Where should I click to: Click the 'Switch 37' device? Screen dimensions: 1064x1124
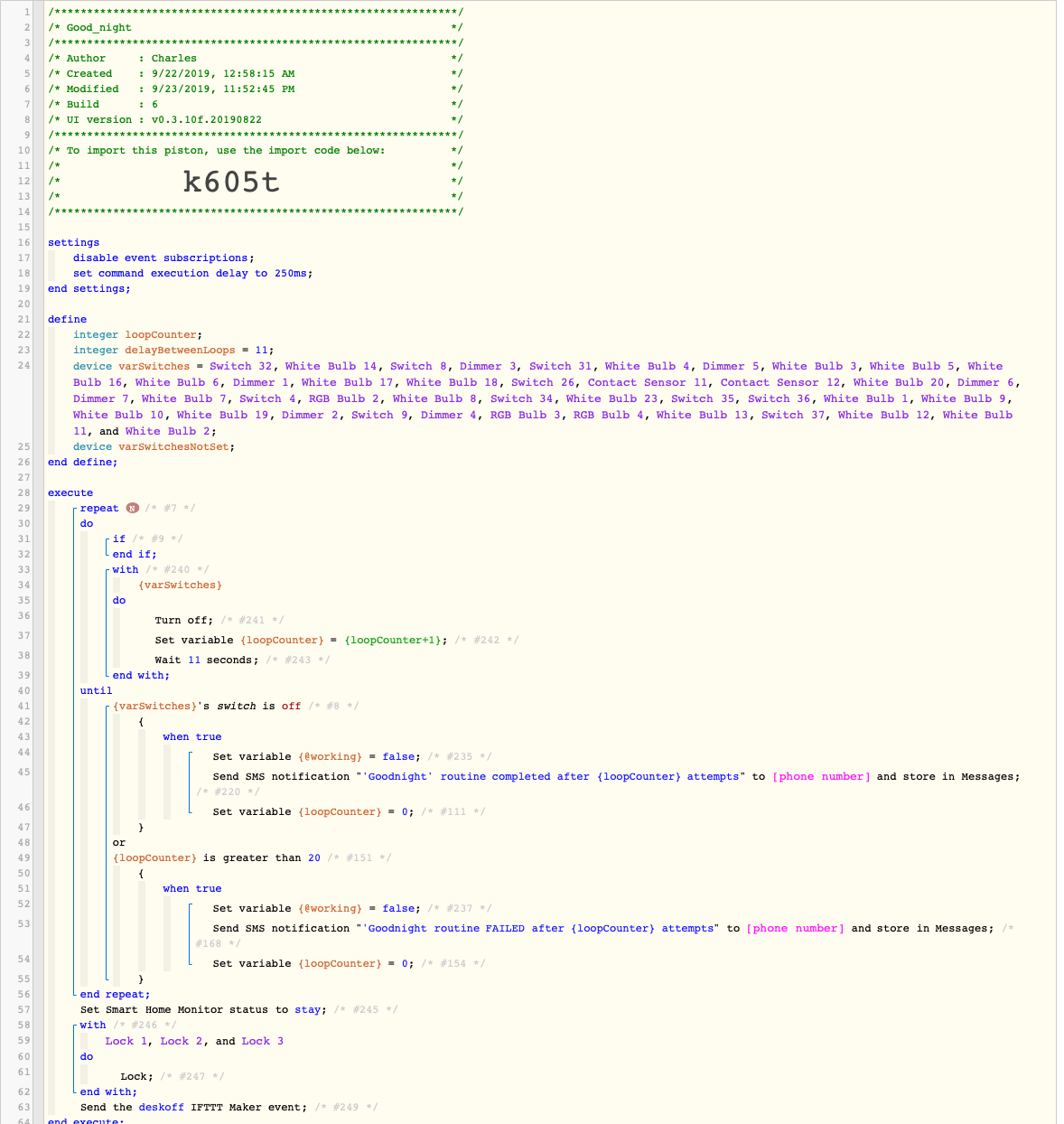click(x=793, y=415)
